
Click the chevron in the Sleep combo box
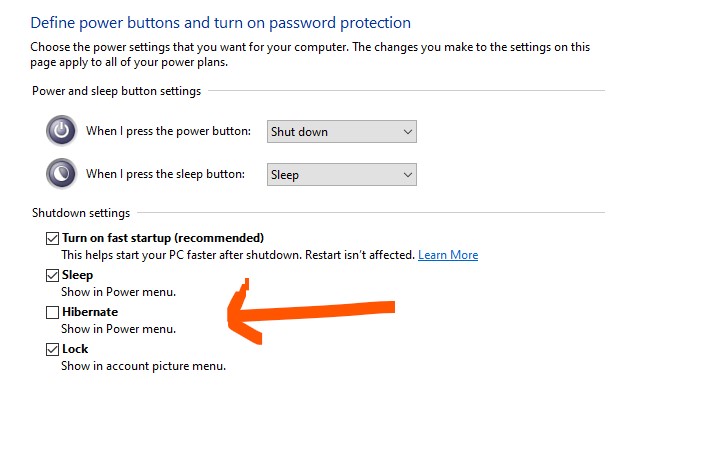(408, 175)
